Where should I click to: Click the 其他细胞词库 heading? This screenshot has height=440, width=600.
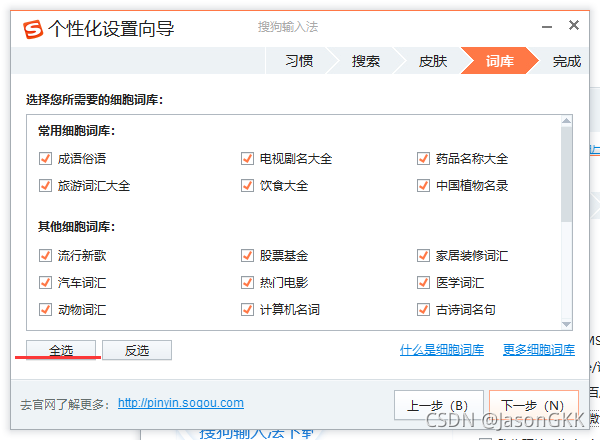coord(77,227)
